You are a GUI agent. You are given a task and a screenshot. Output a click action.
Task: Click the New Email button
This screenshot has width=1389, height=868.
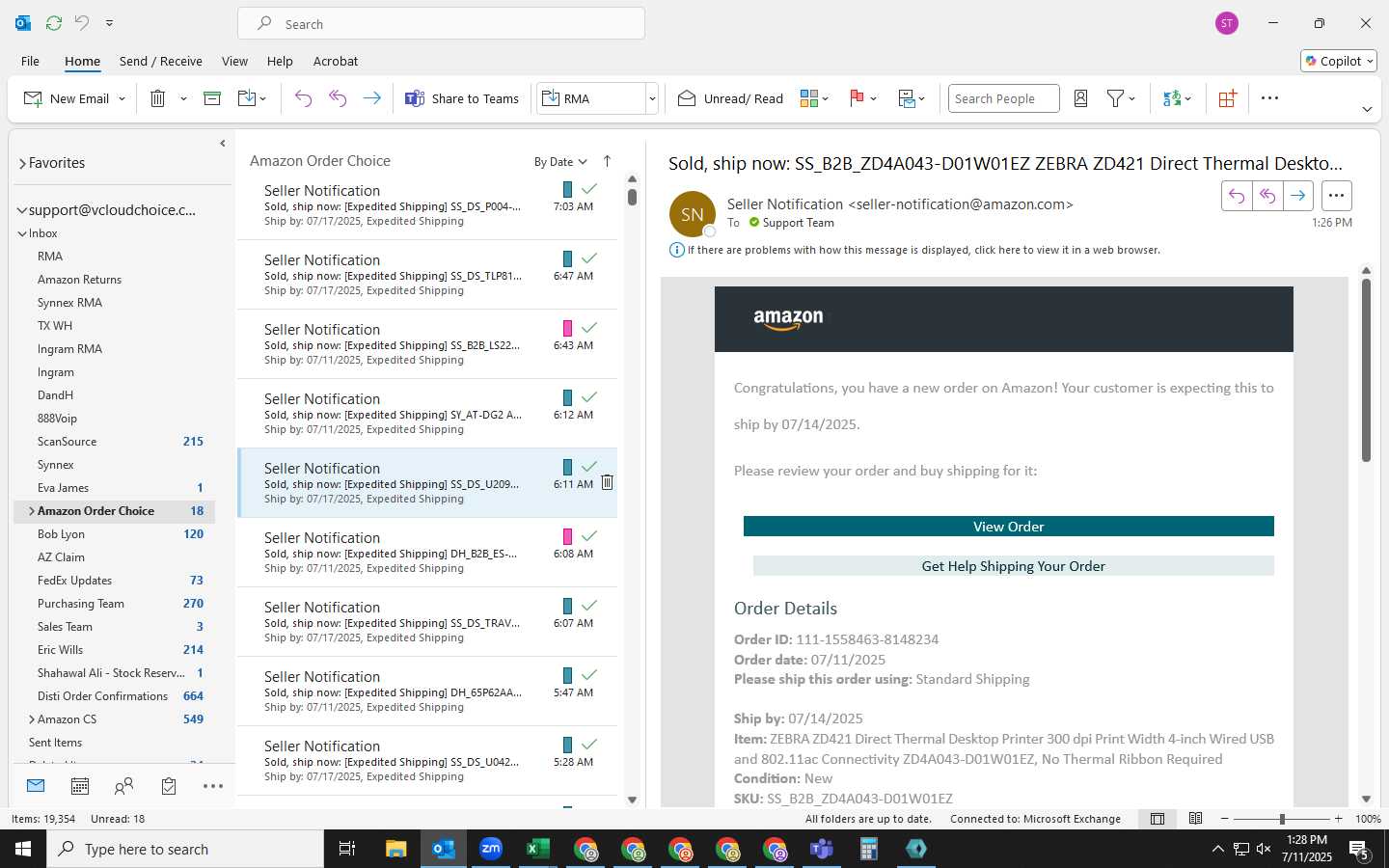pyautogui.click(x=66, y=98)
